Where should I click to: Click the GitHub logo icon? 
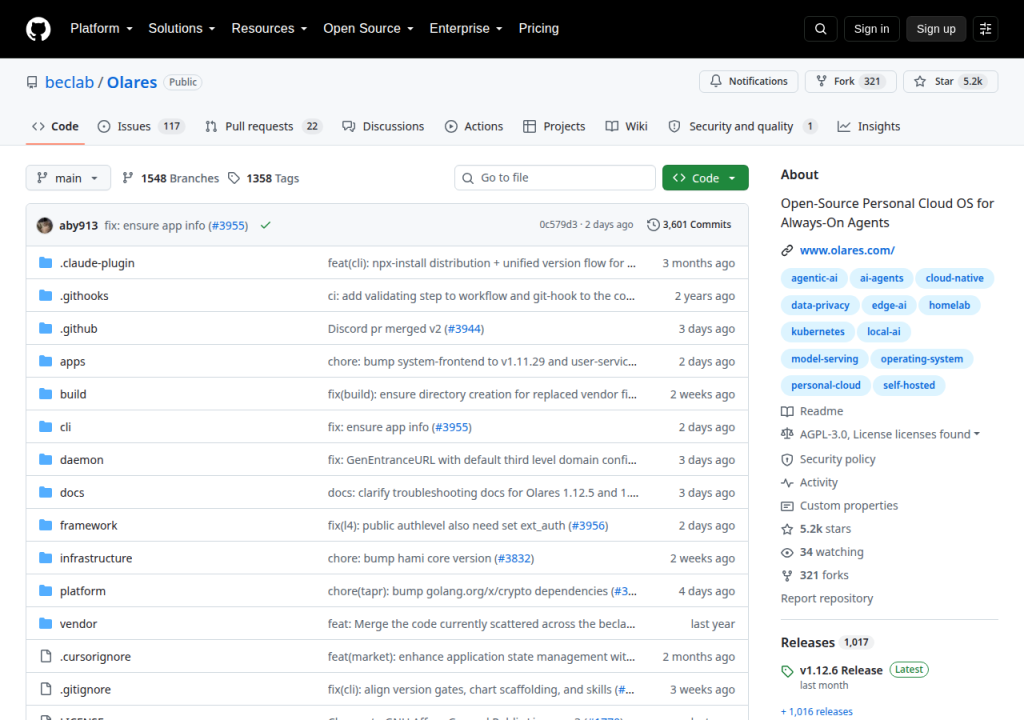[x=38, y=29]
